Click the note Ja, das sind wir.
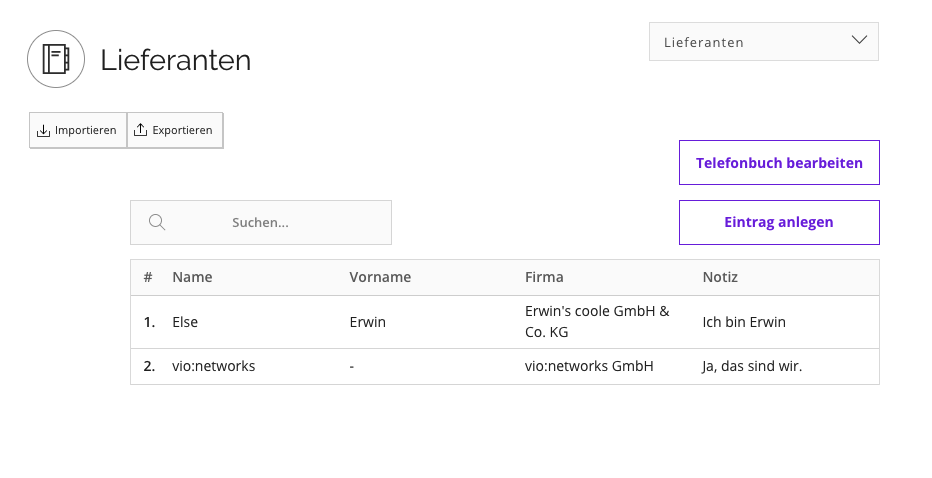This screenshot has width=932, height=478. coord(752,366)
